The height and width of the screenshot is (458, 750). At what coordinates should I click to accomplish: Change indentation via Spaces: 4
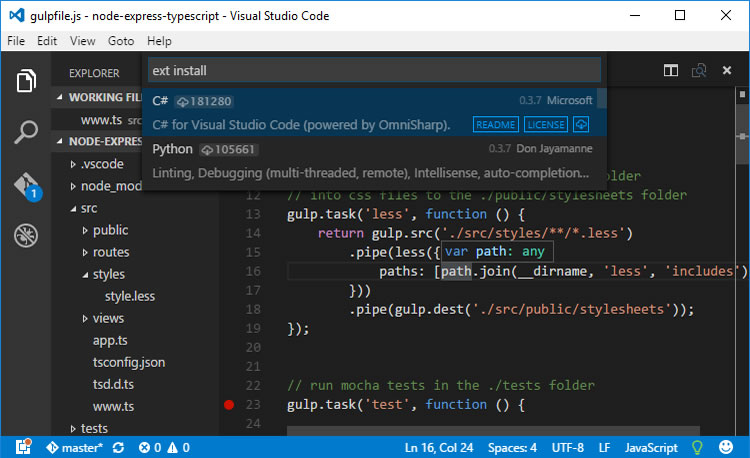point(512,448)
